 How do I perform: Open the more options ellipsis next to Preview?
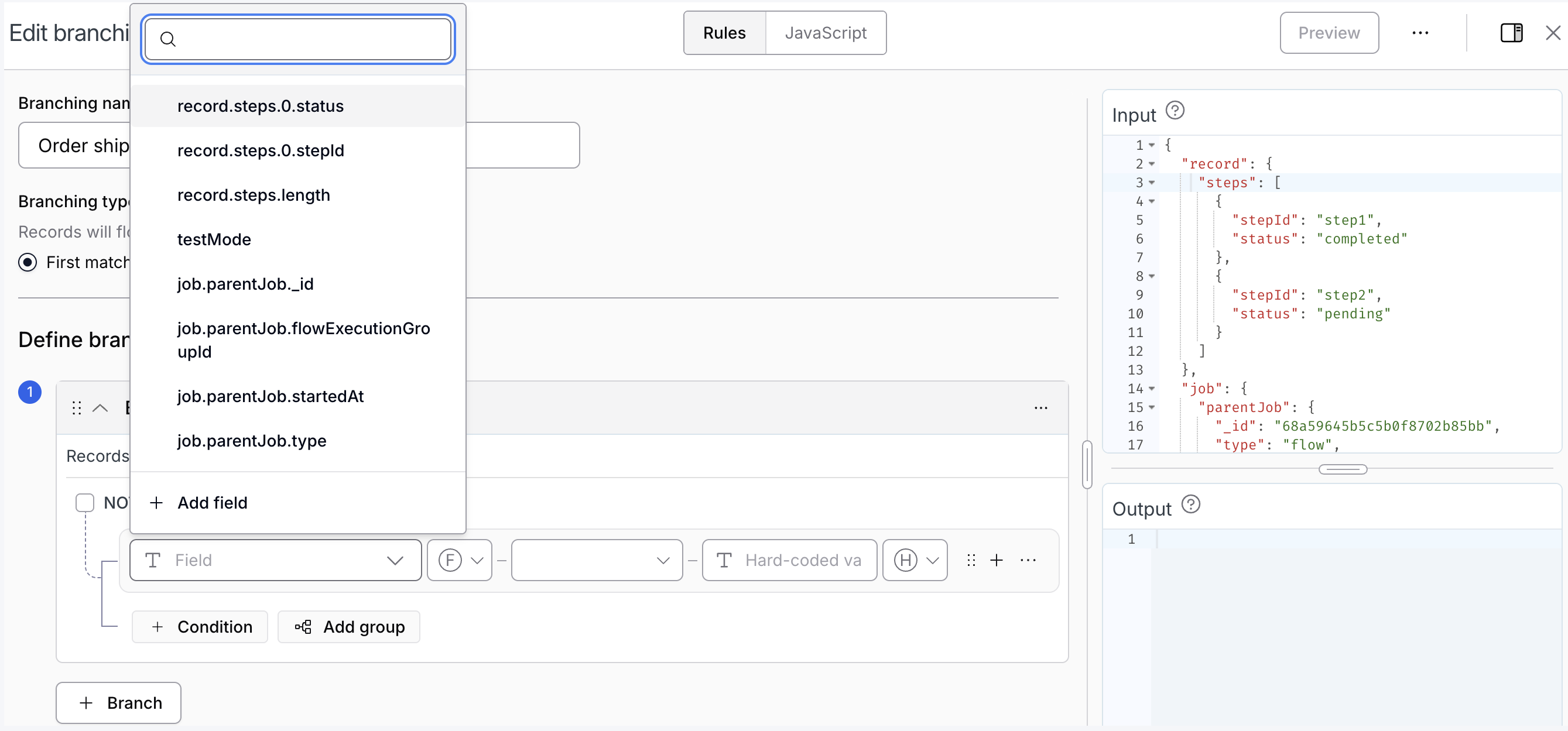click(1420, 33)
